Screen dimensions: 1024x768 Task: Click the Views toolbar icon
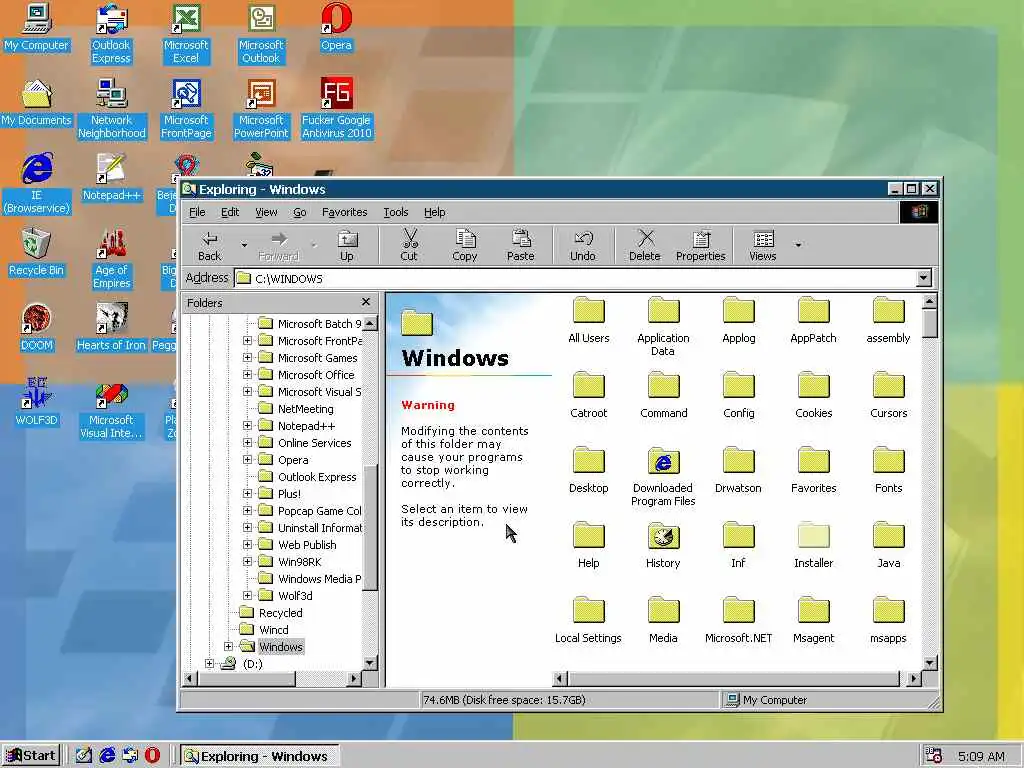pos(763,246)
